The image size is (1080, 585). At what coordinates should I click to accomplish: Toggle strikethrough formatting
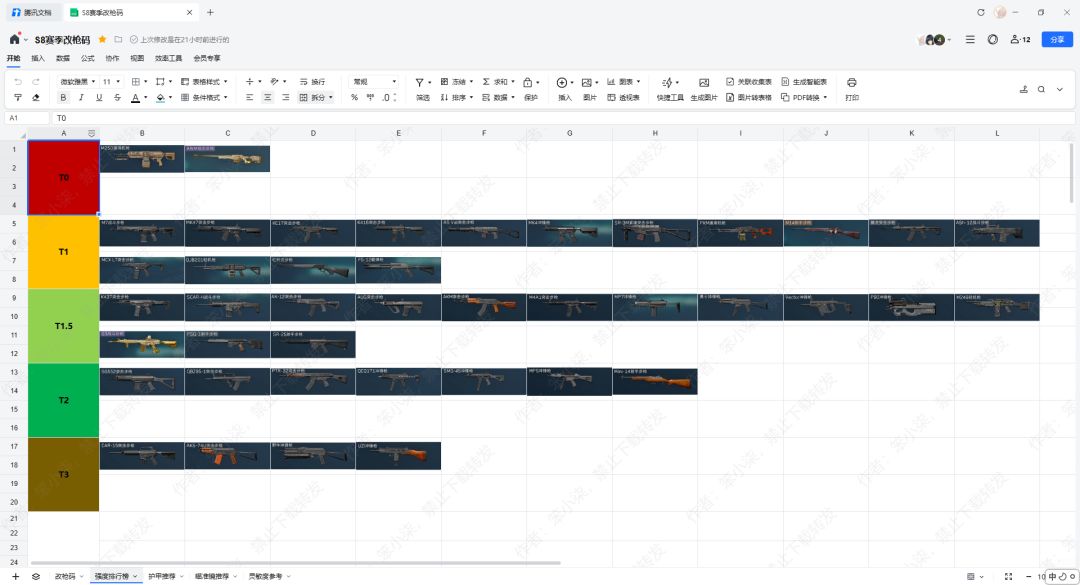117,97
